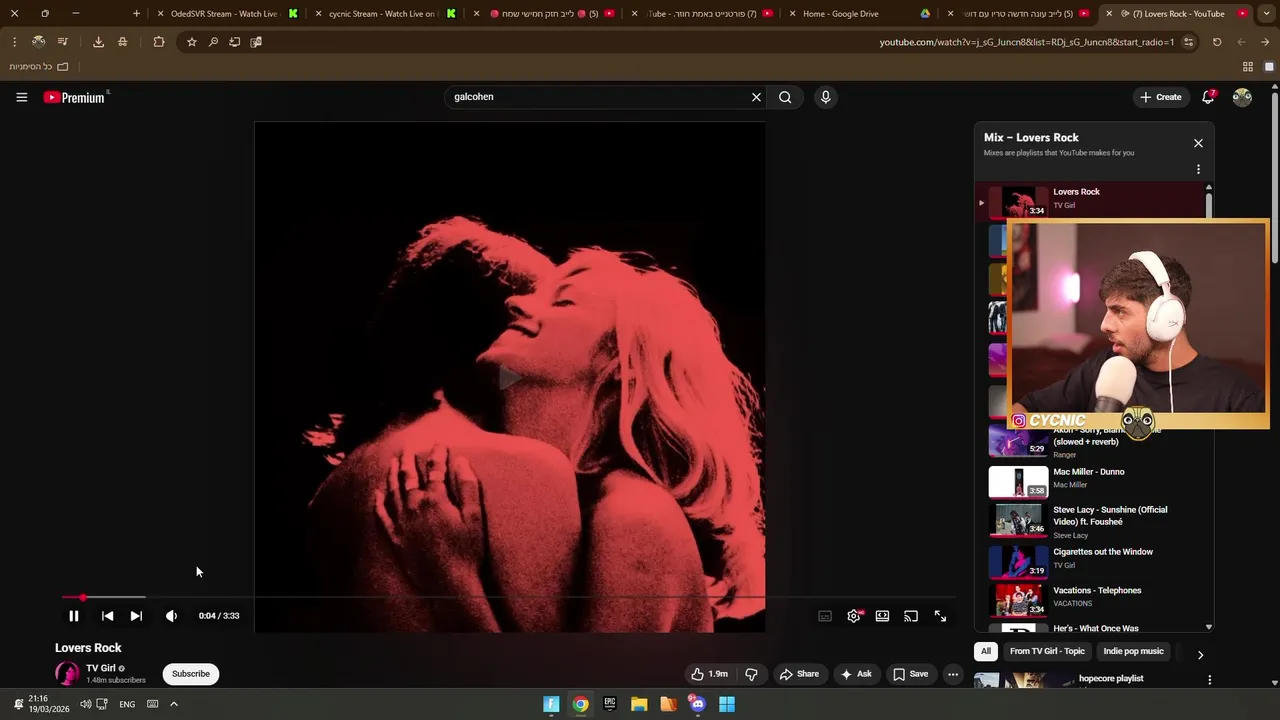
Task: Play Mac Miller - Dunno
Action: [1090, 481]
